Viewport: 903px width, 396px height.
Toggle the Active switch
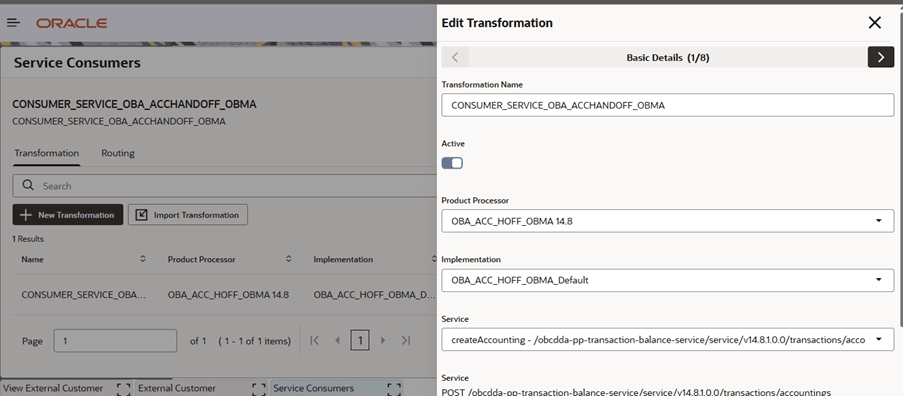(452, 163)
